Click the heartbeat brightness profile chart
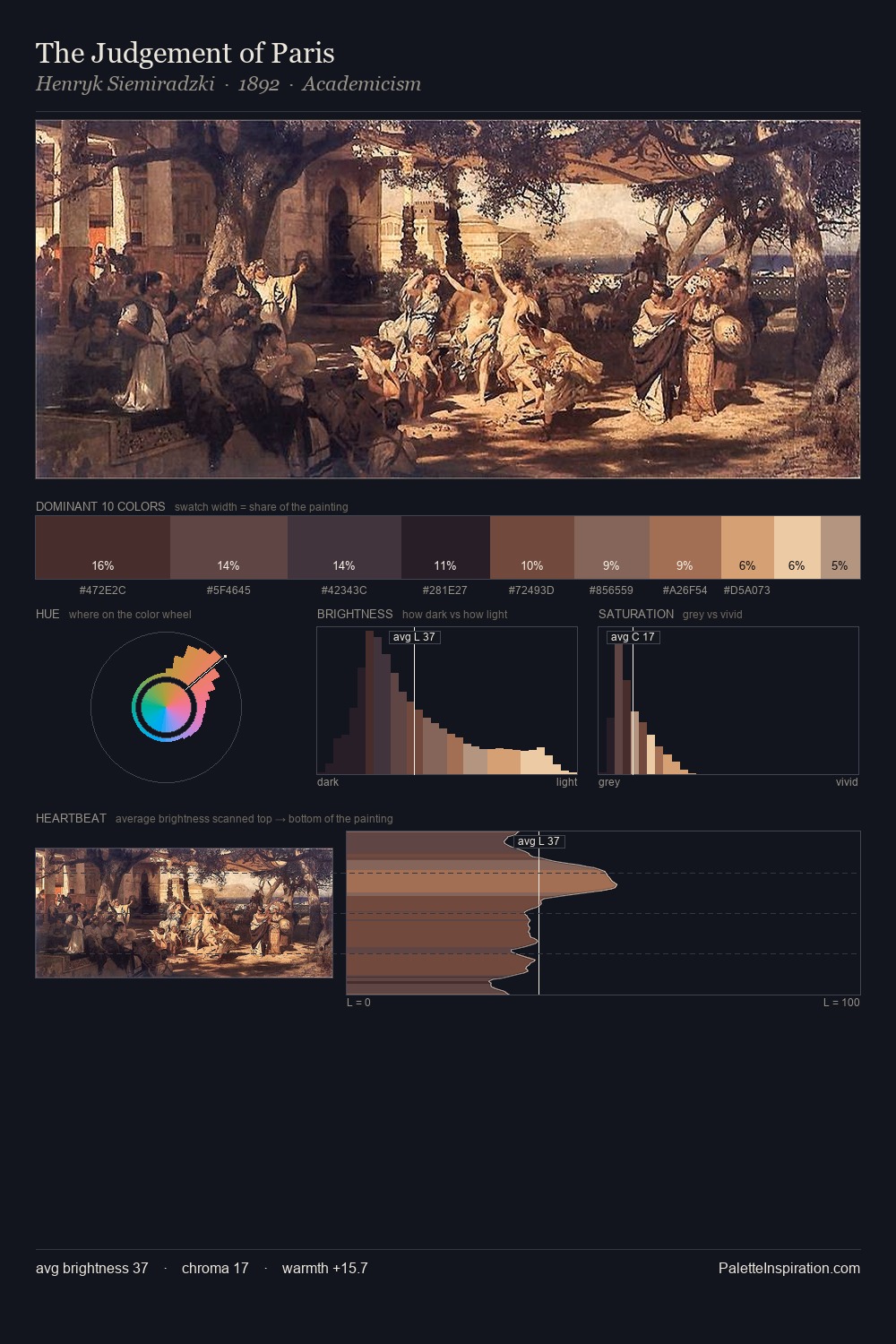Image resolution: width=896 pixels, height=1344 pixels. click(x=603, y=913)
